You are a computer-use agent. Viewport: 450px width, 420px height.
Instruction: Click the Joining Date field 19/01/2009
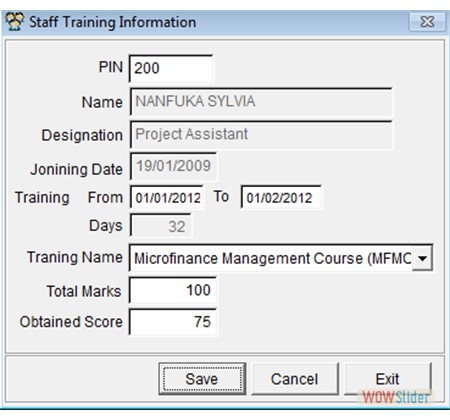pyautogui.click(x=173, y=166)
